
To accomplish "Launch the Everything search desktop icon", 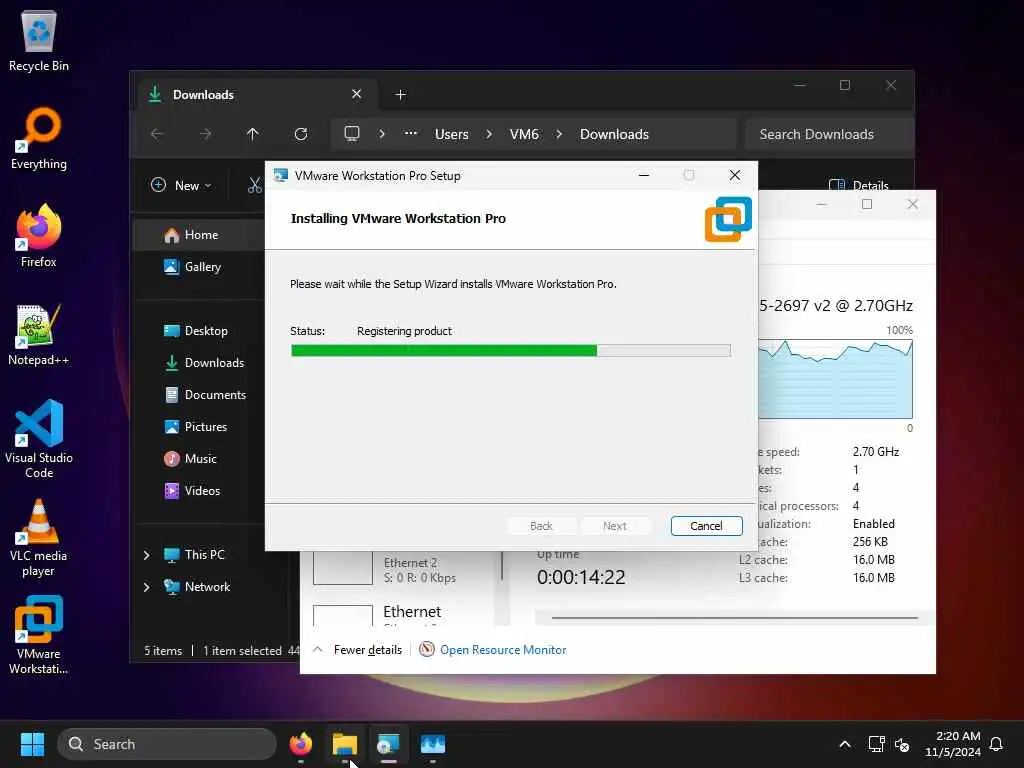I will [39, 138].
